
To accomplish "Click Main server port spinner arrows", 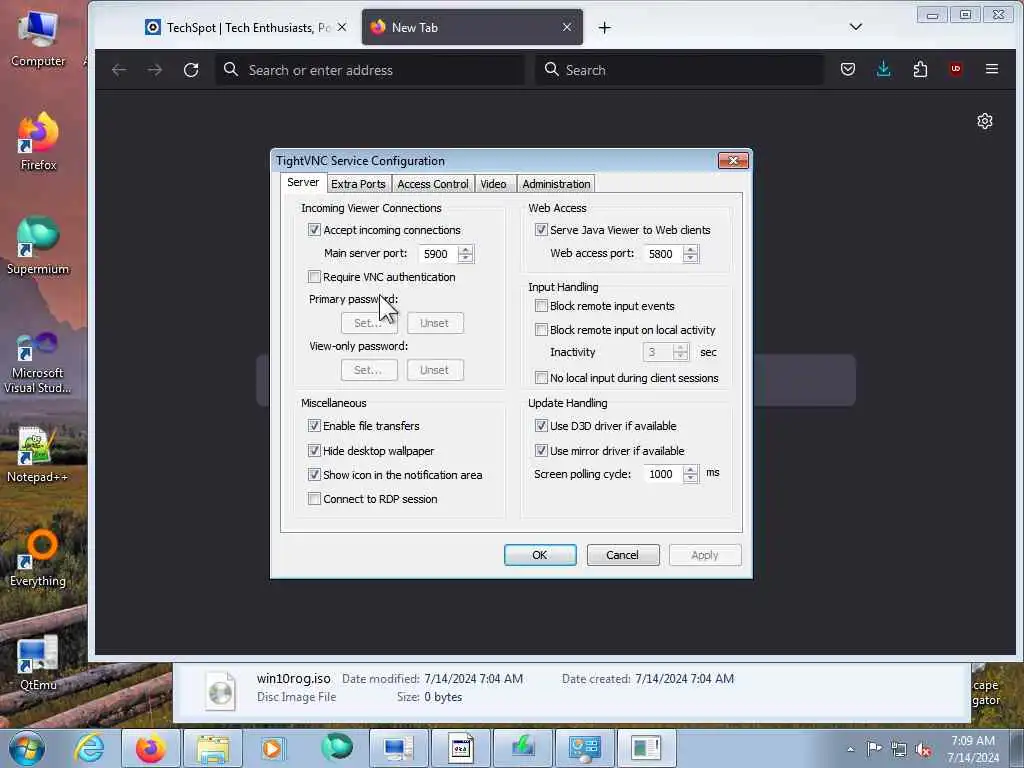I will 466,254.
